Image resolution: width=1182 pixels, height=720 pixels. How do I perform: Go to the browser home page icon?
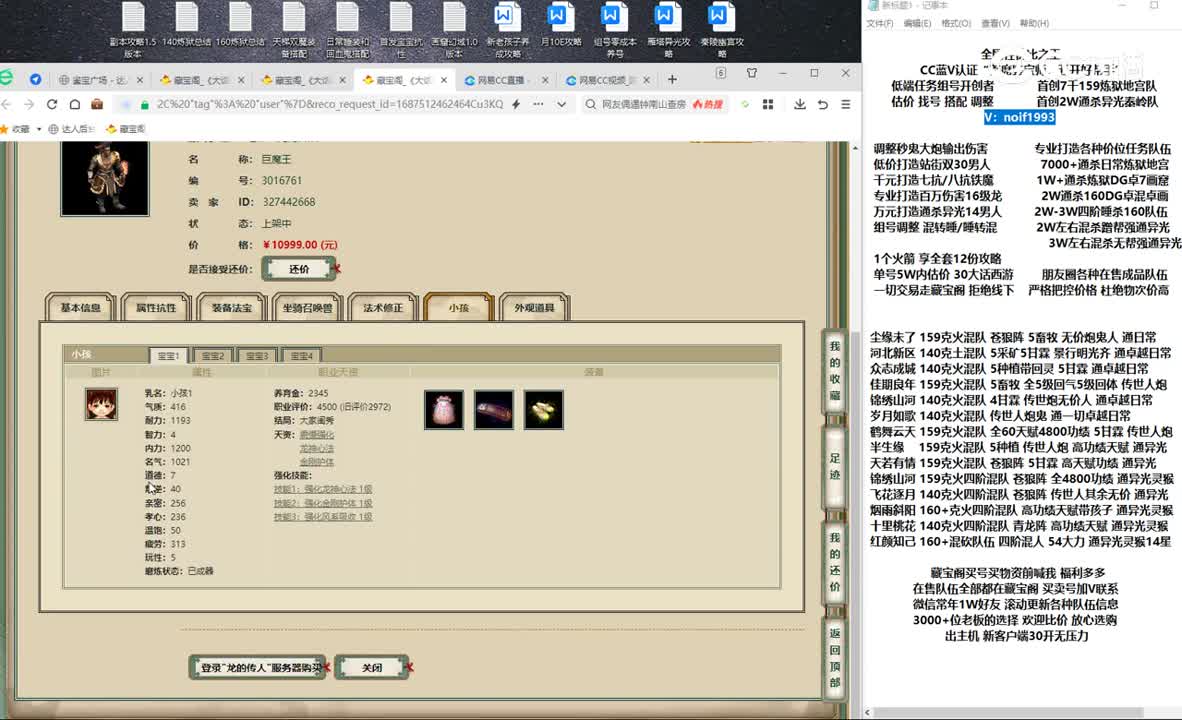tap(75, 104)
